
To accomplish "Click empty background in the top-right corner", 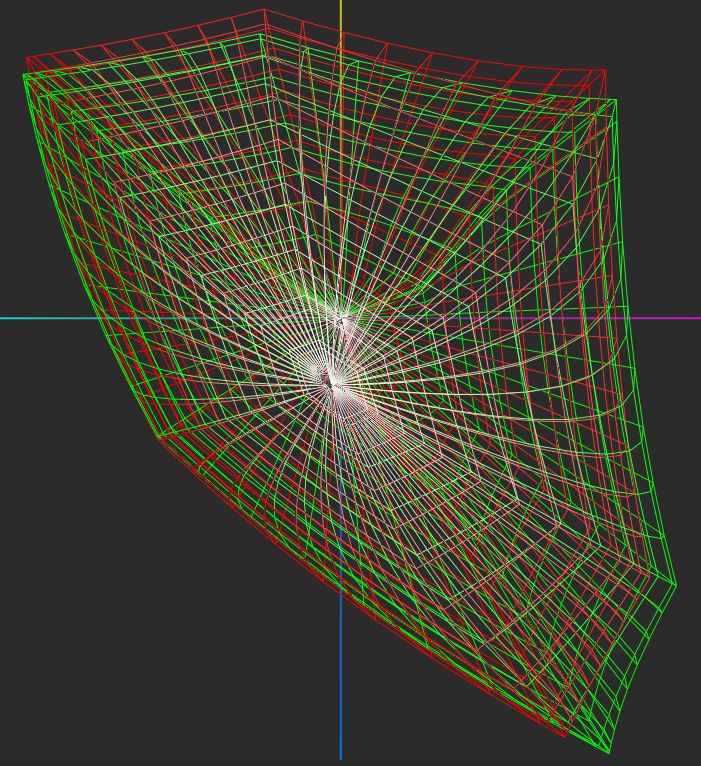I will point(660,30).
